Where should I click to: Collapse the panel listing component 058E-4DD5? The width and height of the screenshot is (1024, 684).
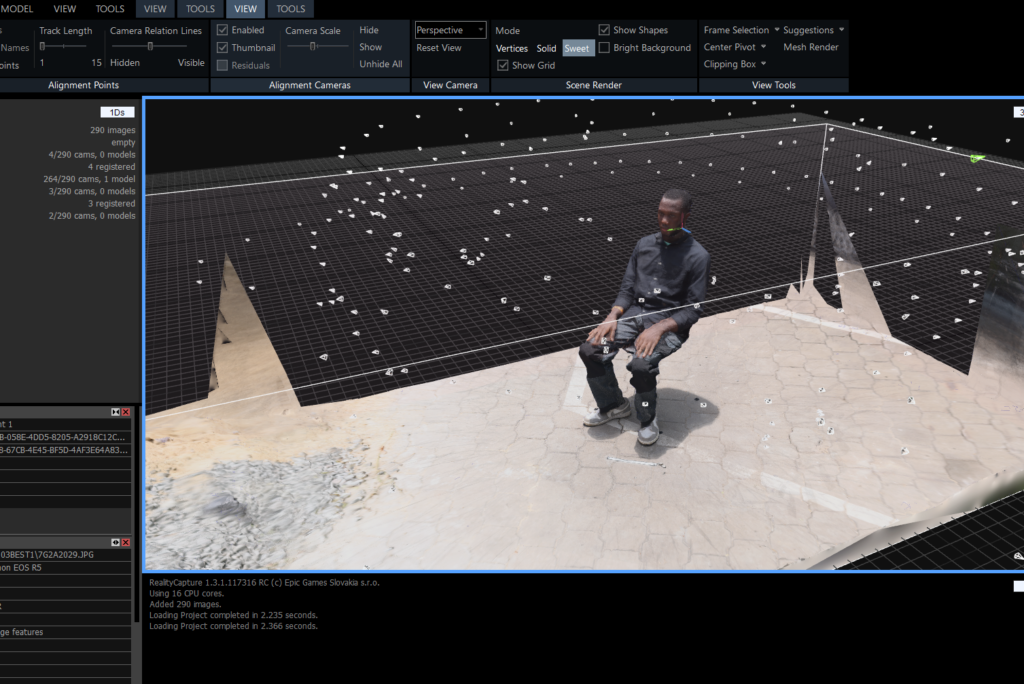(x=116, y=412)
